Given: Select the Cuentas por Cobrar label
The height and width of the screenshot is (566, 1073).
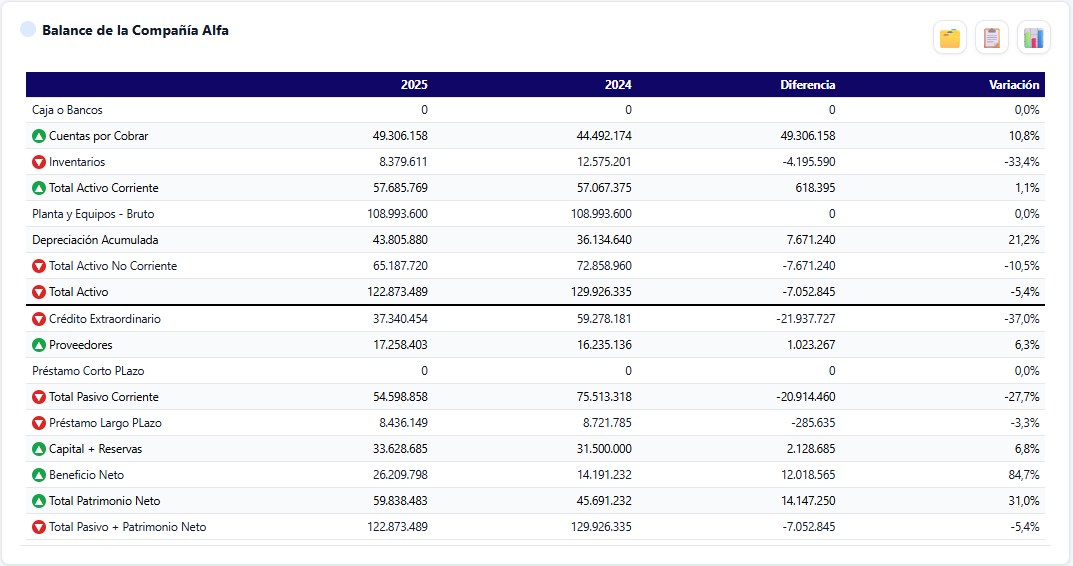Looking at the screenshot, I should pos(99,136).
